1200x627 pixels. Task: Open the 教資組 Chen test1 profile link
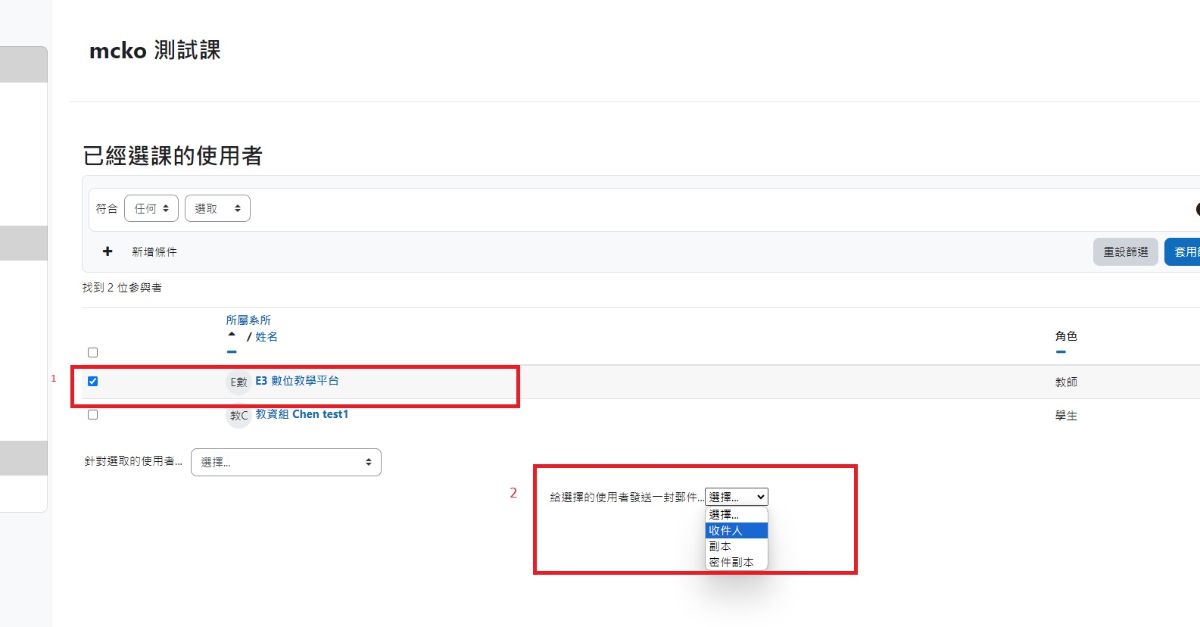click(301, 414)
